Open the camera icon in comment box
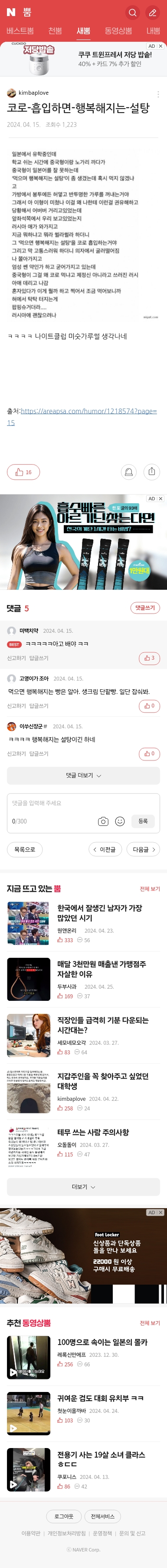This screenshot has width=167, height=1568. click(103, 821)
